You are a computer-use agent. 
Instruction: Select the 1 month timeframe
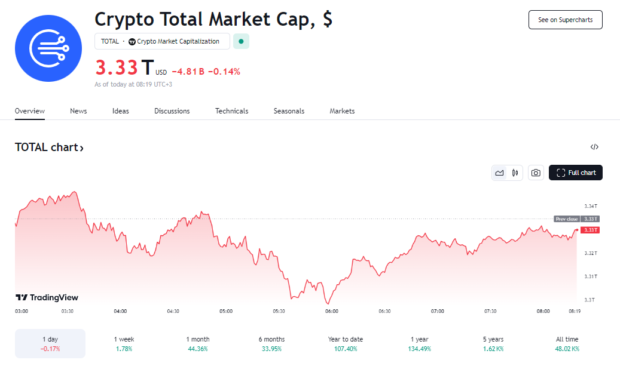pyautogui.click(x=198, y=343)
